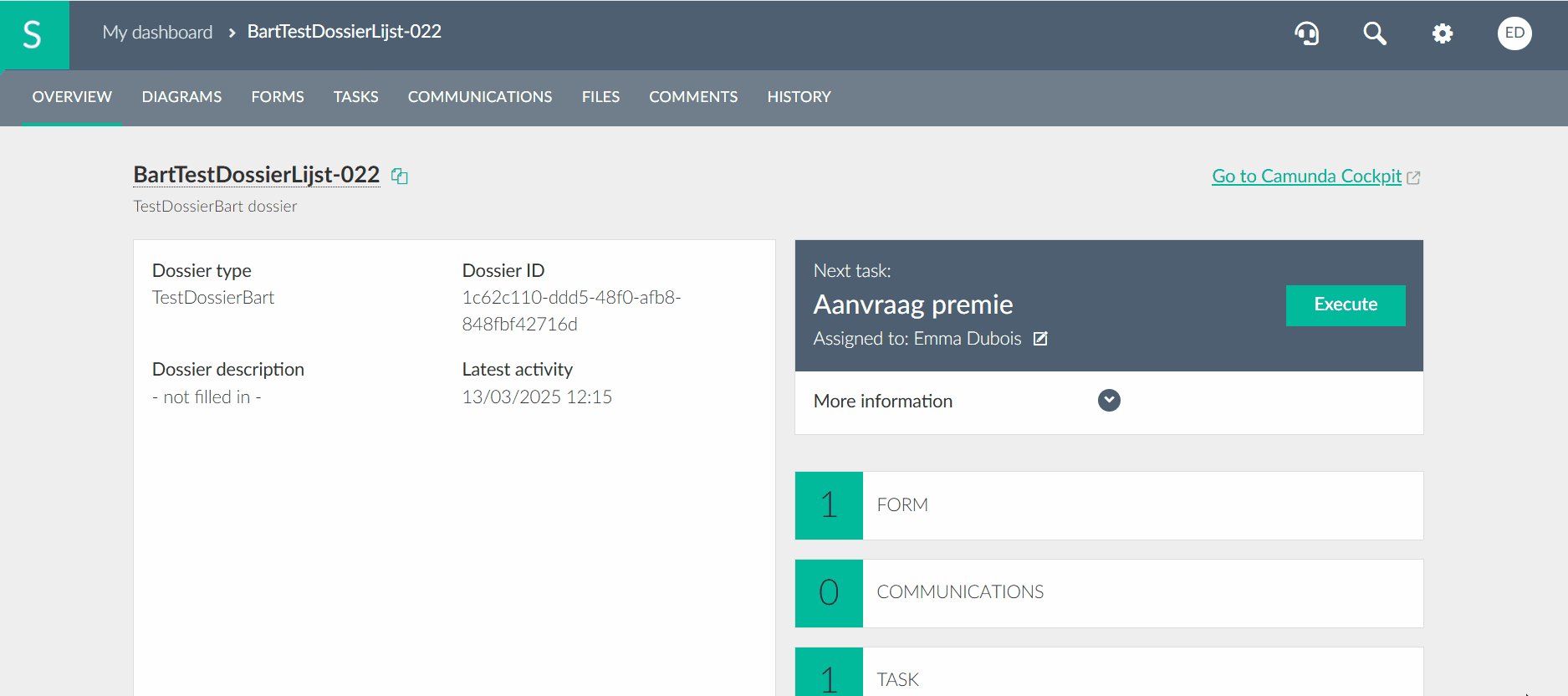Viewport: 1568px width, 696px height.
Task: Navigate to My dashboard breadcrumb
Action: 157,33
